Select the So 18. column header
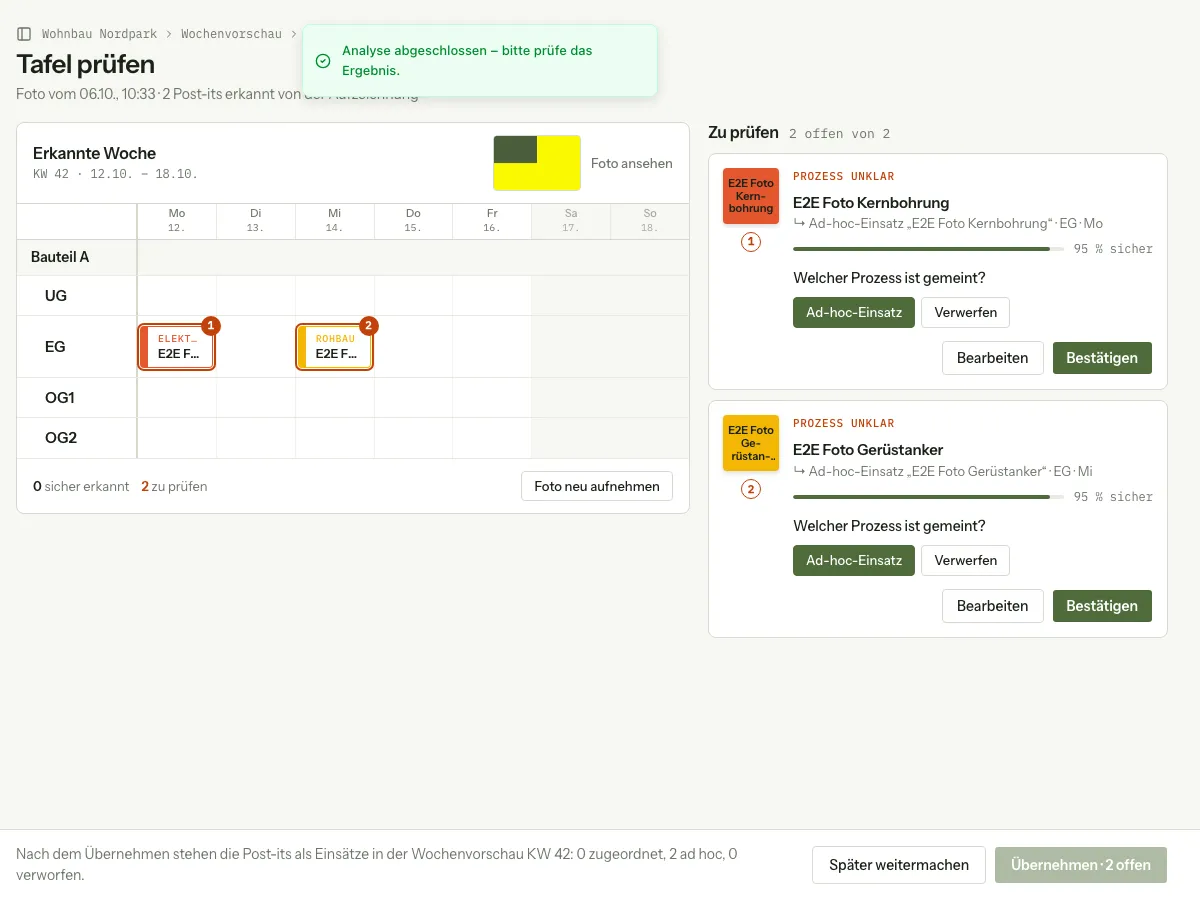 tap(650, 221)
